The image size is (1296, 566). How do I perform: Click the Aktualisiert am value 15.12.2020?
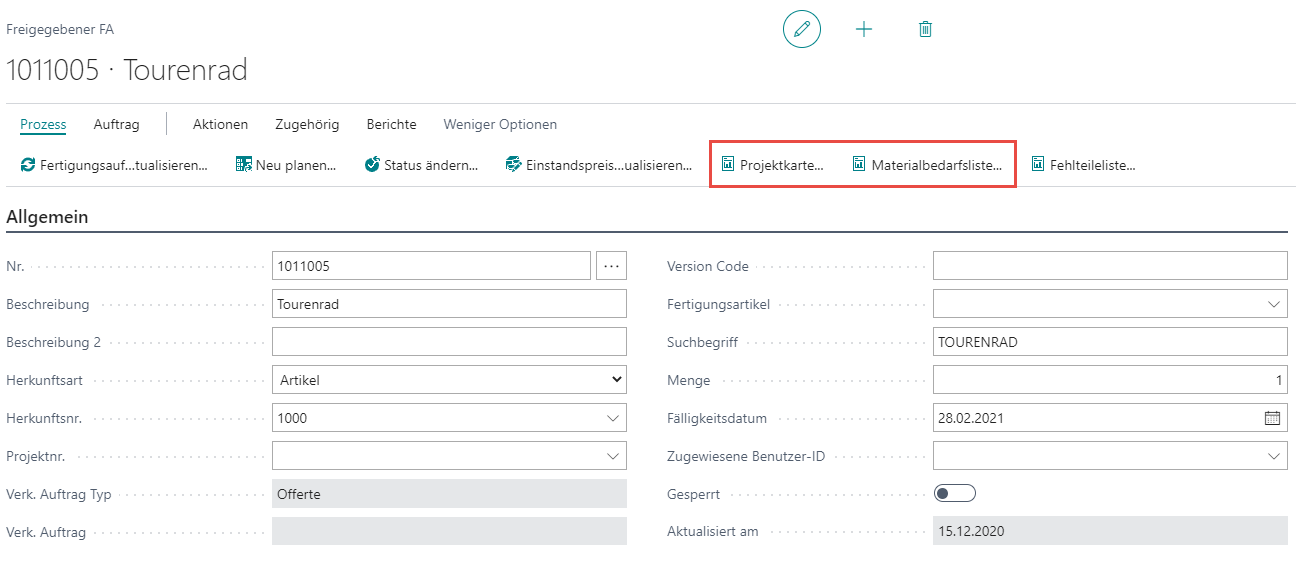[971, 532]
